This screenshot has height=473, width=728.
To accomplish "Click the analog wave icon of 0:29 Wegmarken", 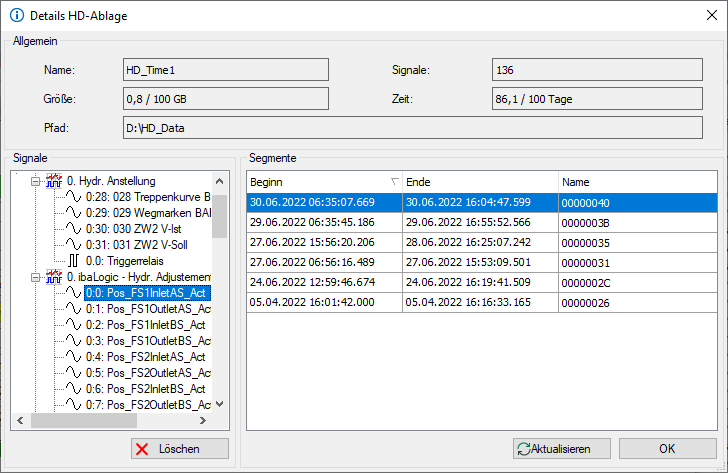I will coord(73,213).
